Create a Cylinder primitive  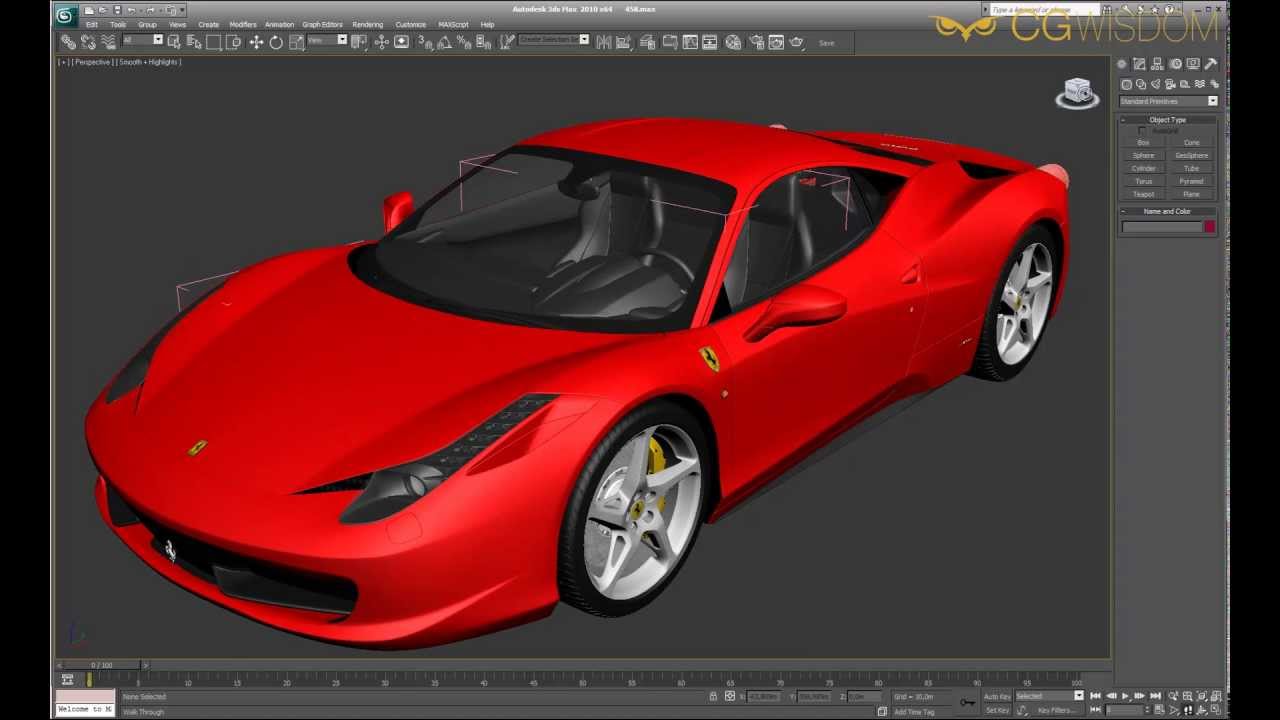click(x=1143, y=169)
